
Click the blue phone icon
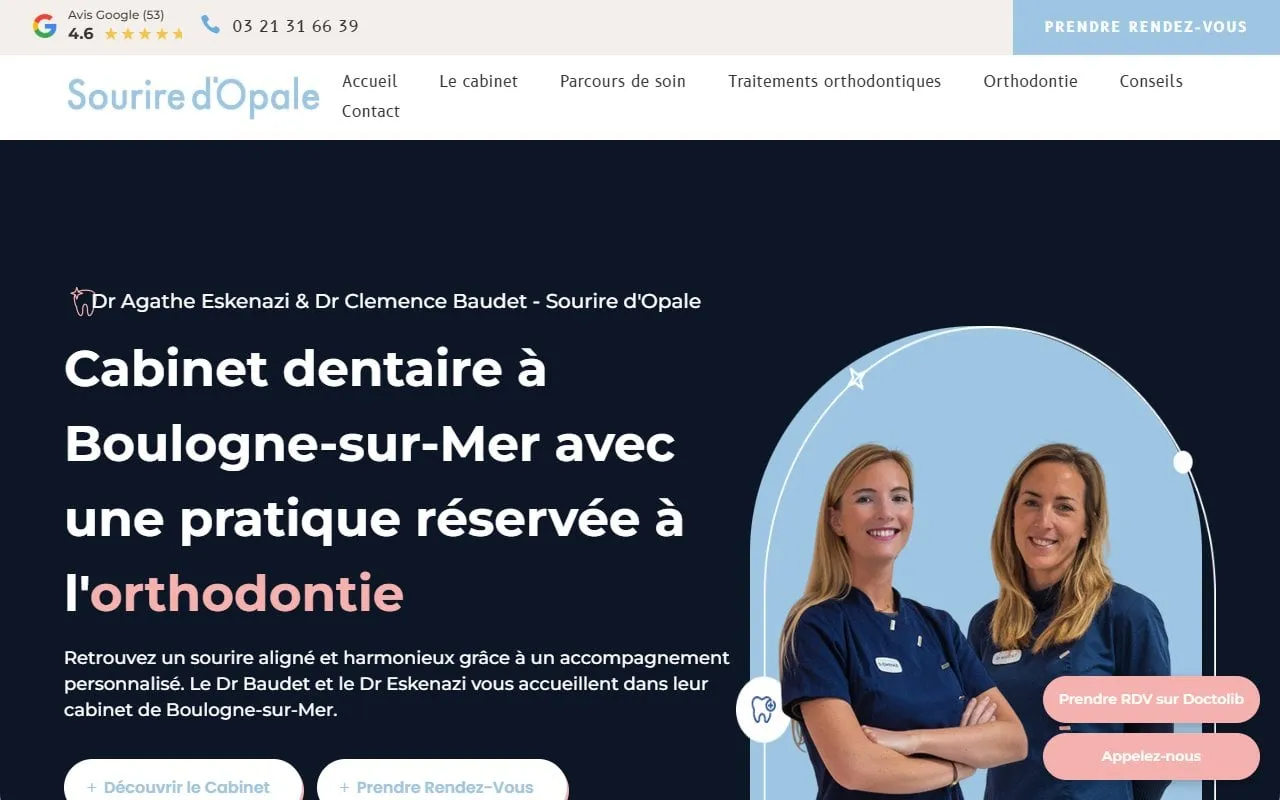(x=210, y=24)
